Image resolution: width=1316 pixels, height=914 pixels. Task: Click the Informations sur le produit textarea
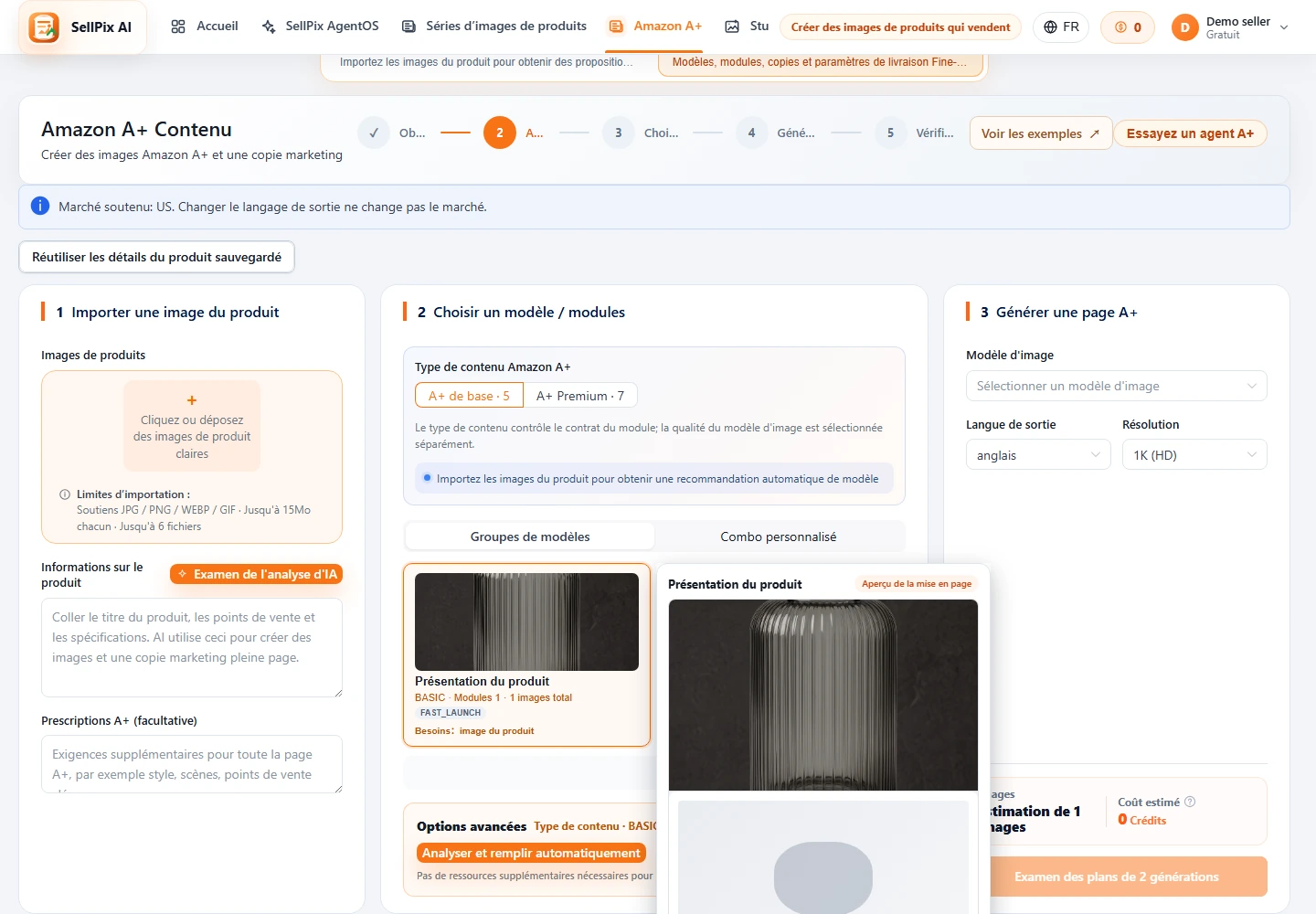click(192, 647)
